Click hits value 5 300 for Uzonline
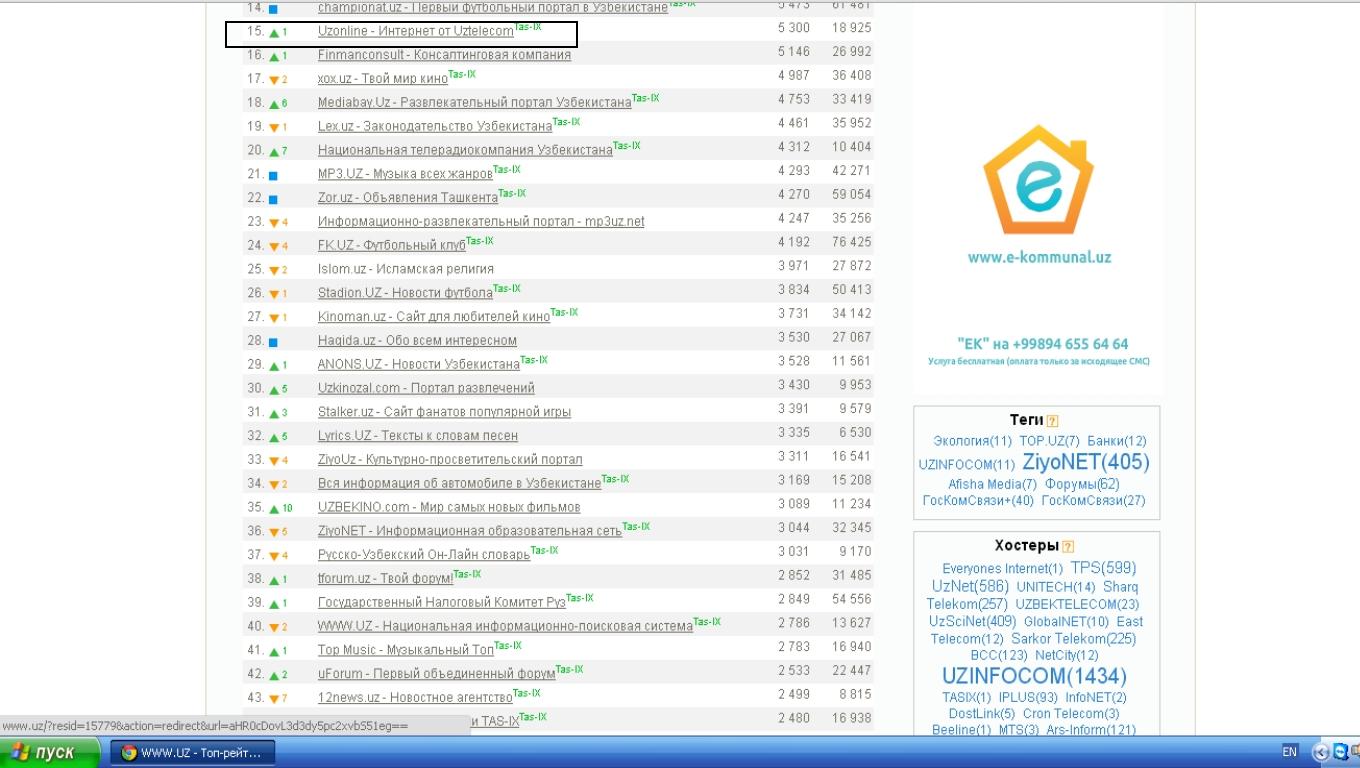 click(x=794, y=28)
